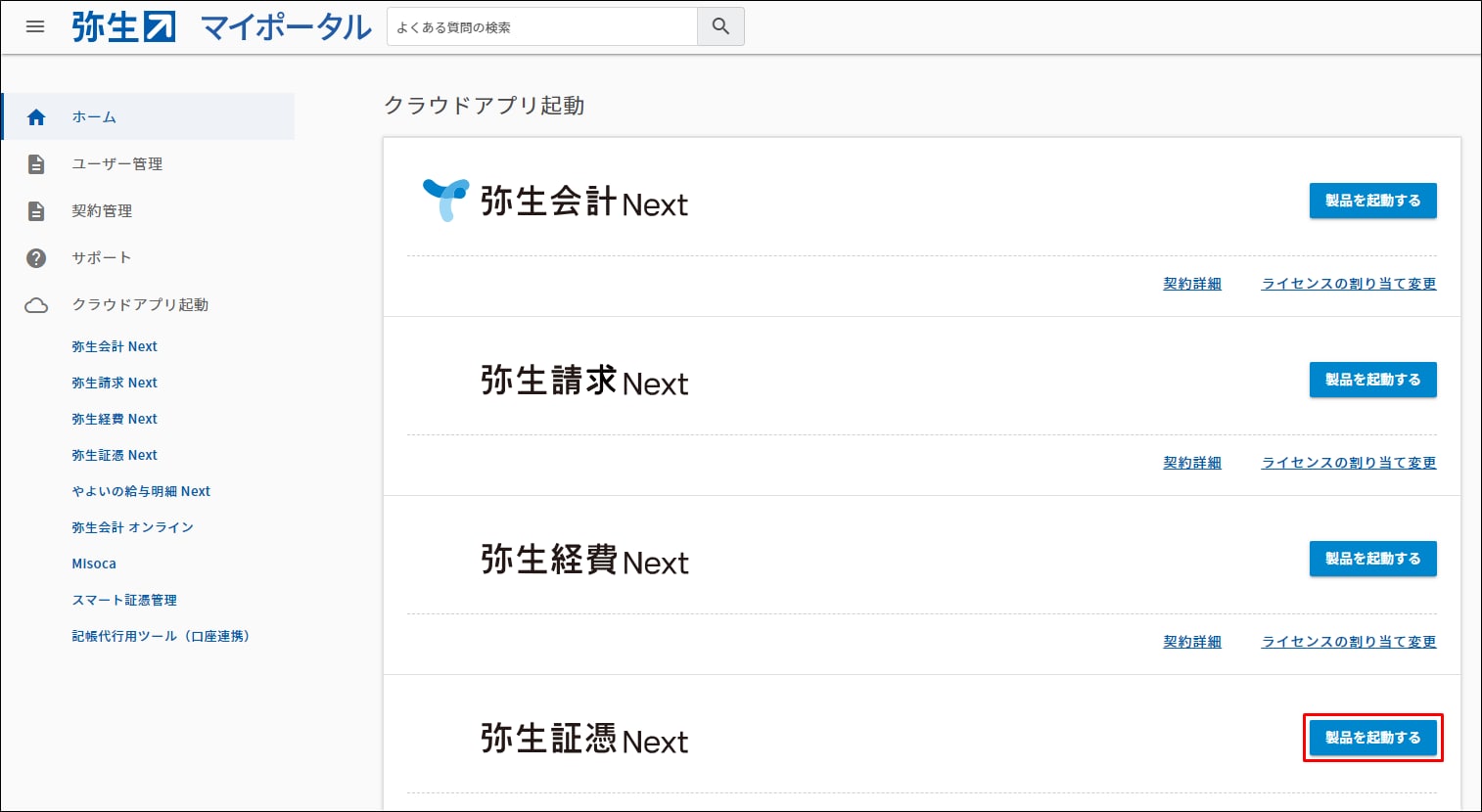Launch 弥生経費 Next with 製品を起動する
1482x812 pixels.
(1372, 559)
